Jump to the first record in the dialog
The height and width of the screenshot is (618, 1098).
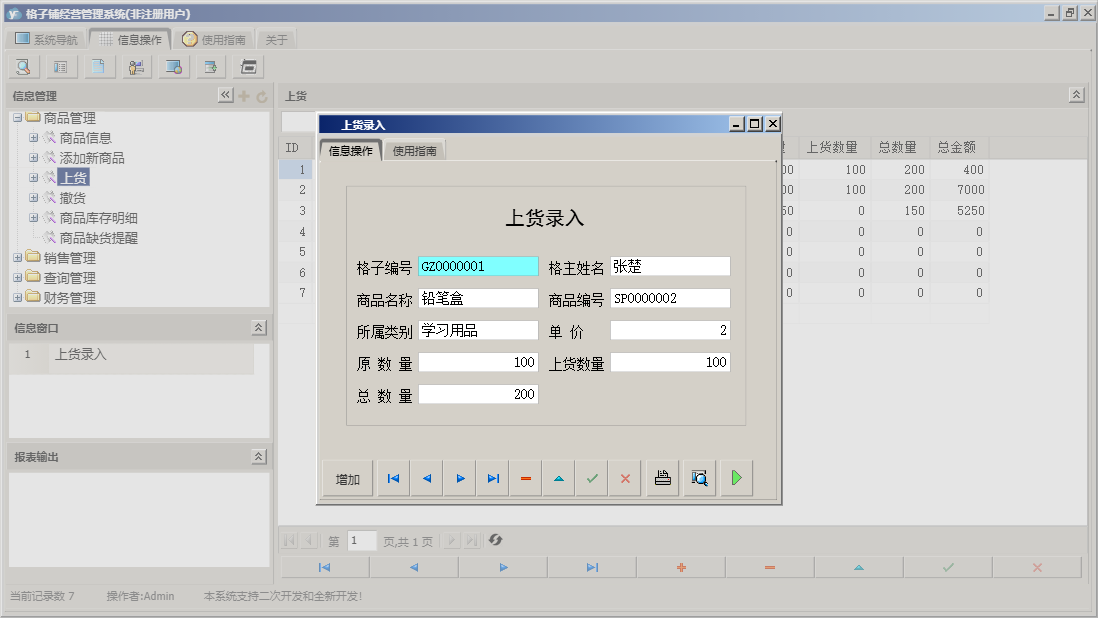(392, 477)
